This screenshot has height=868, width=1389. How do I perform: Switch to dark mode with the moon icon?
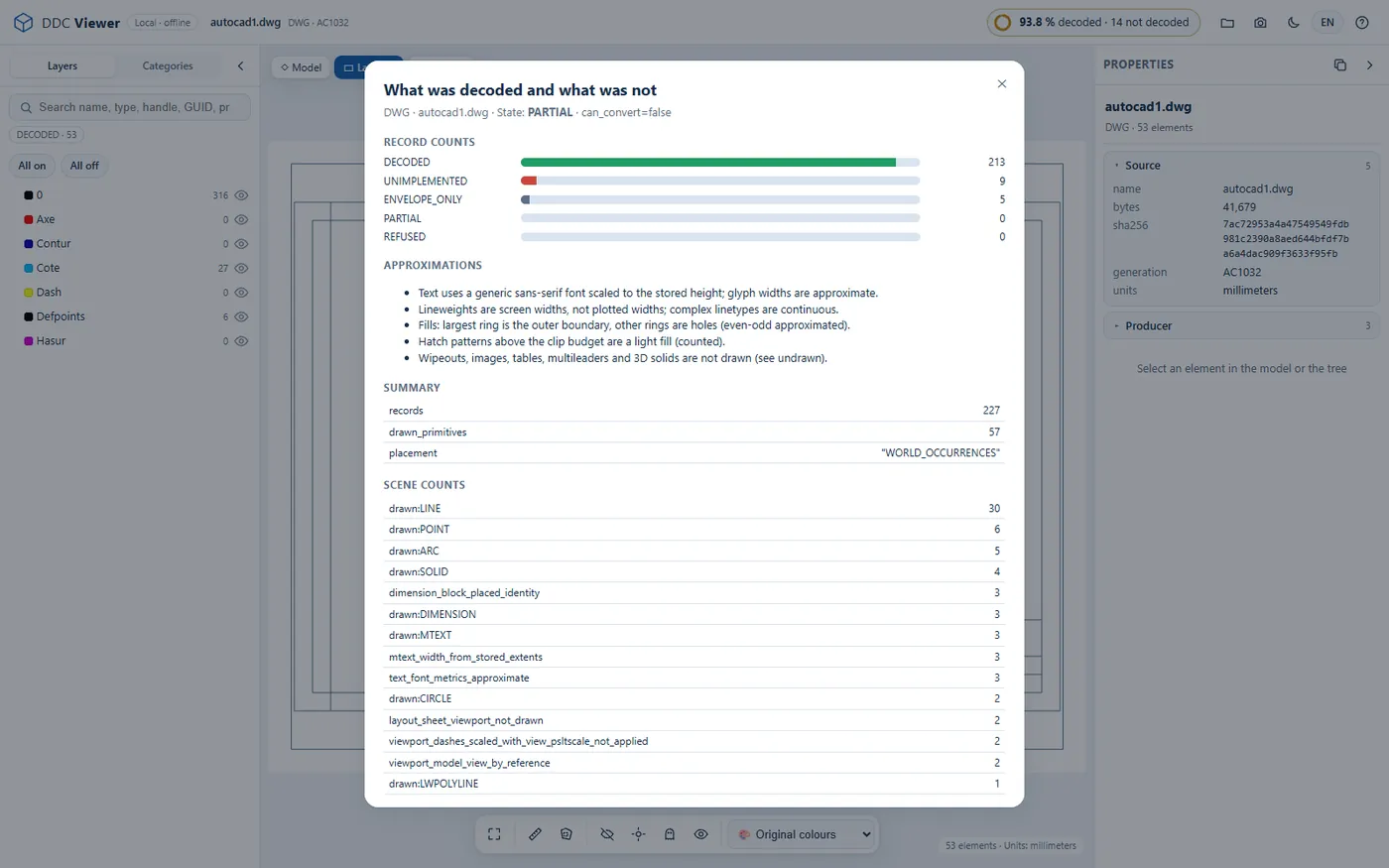pyautogui.click(x=1294, y=23)
